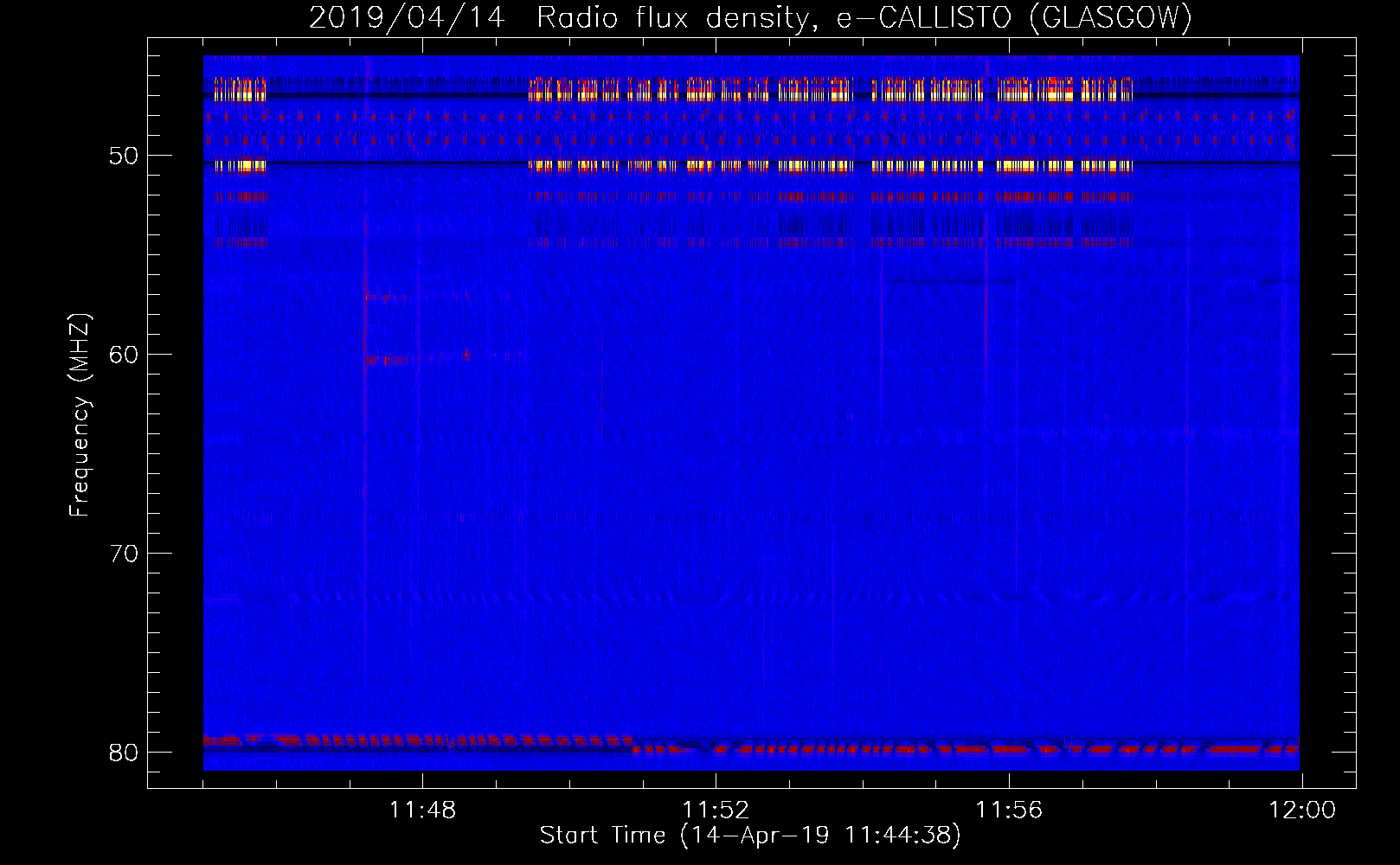
Task: Click the 50 frequency tick label
Action: click(124, 156)
